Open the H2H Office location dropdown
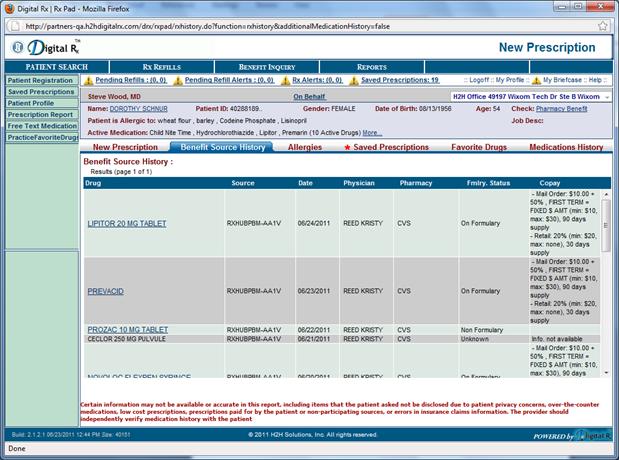This screenshot has width=619, height=460. pyautogui.click(x=605, y=96)
